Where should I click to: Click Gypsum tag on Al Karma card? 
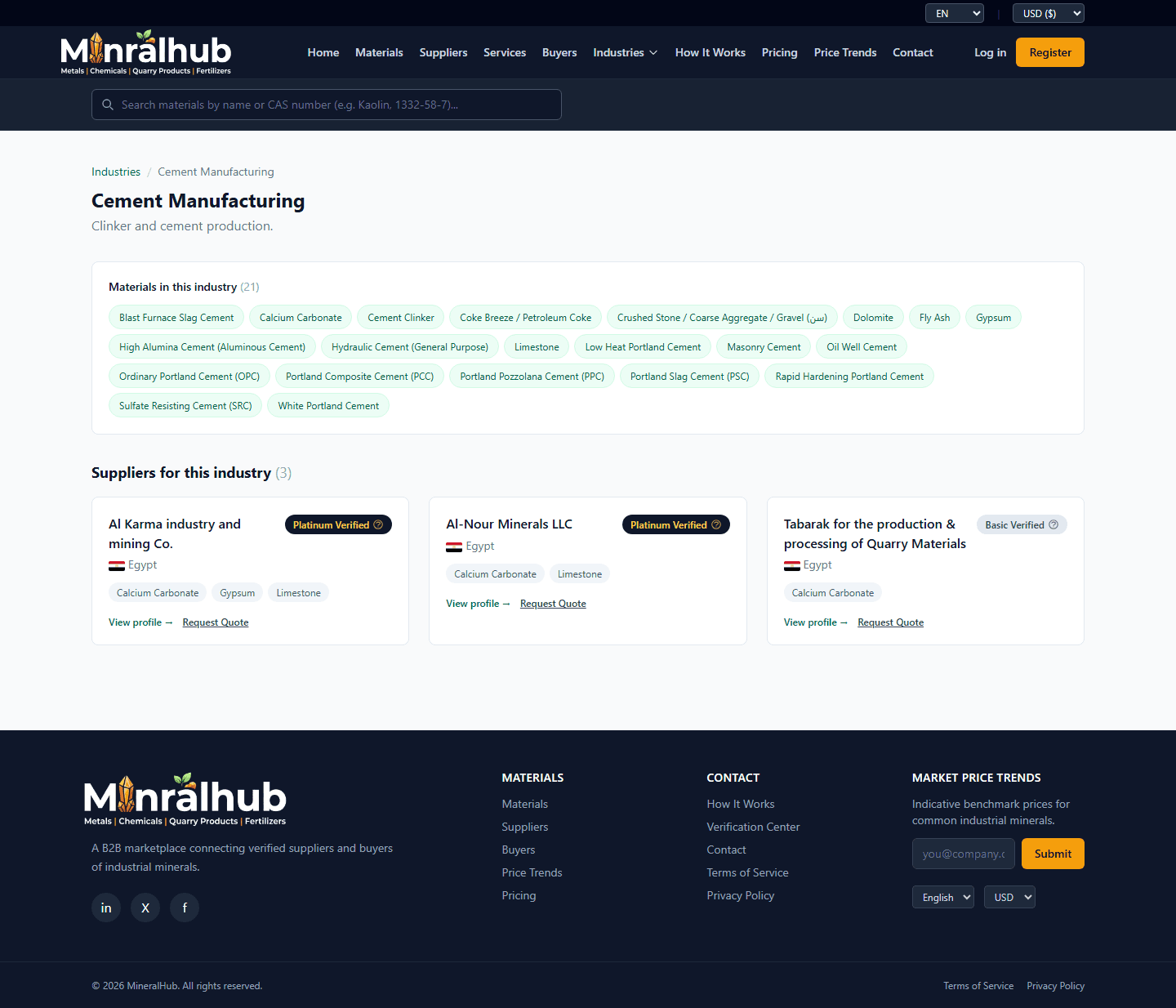point(238,593)
